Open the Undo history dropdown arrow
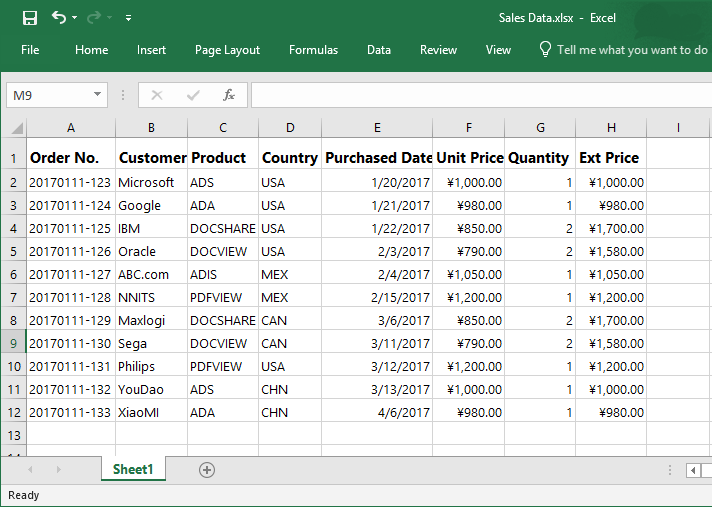The width and height of the screenshot is (712, 507). [x=74, y=18]
